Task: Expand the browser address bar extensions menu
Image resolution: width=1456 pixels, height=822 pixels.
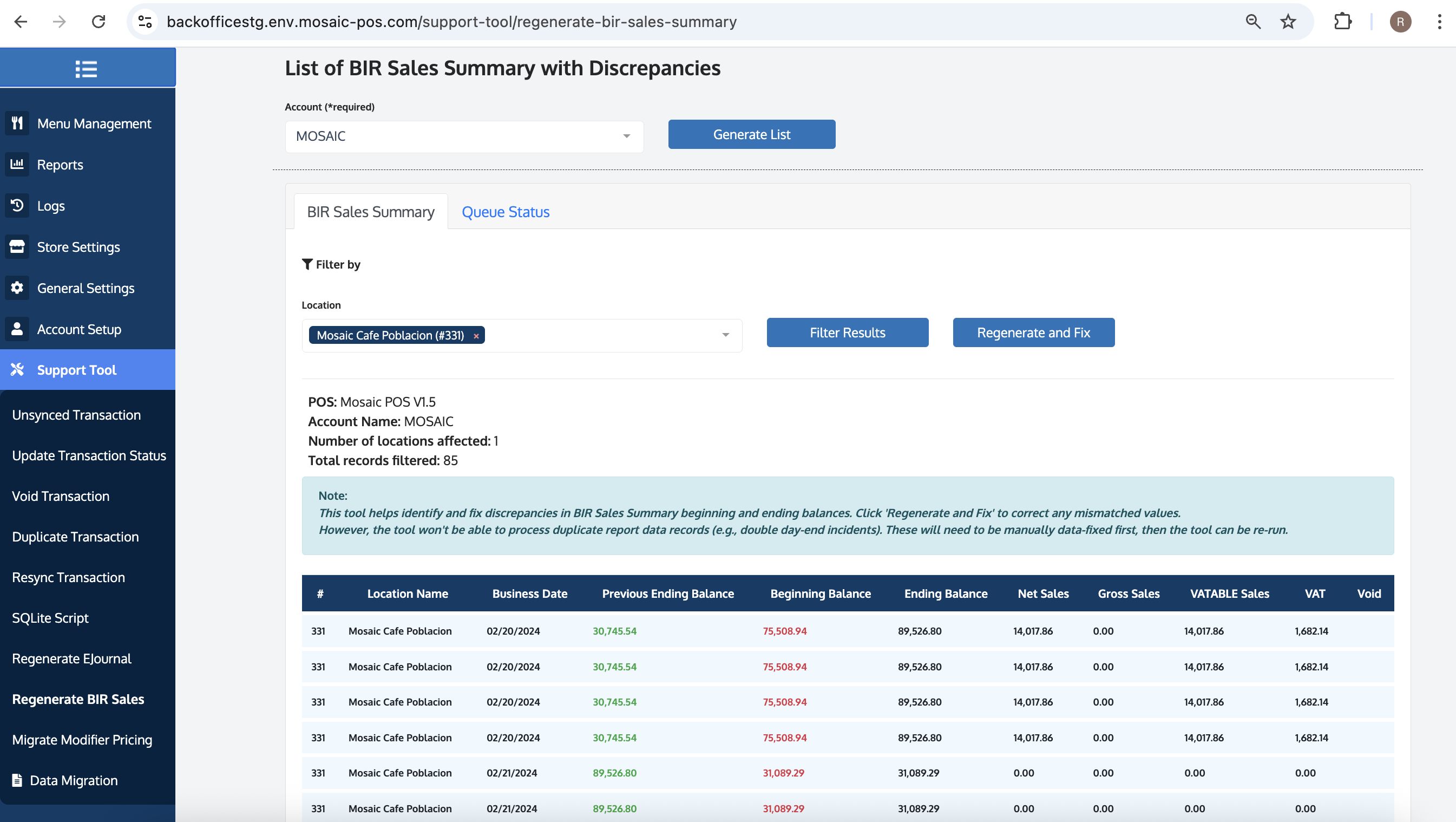Action: coord(1343,22)
